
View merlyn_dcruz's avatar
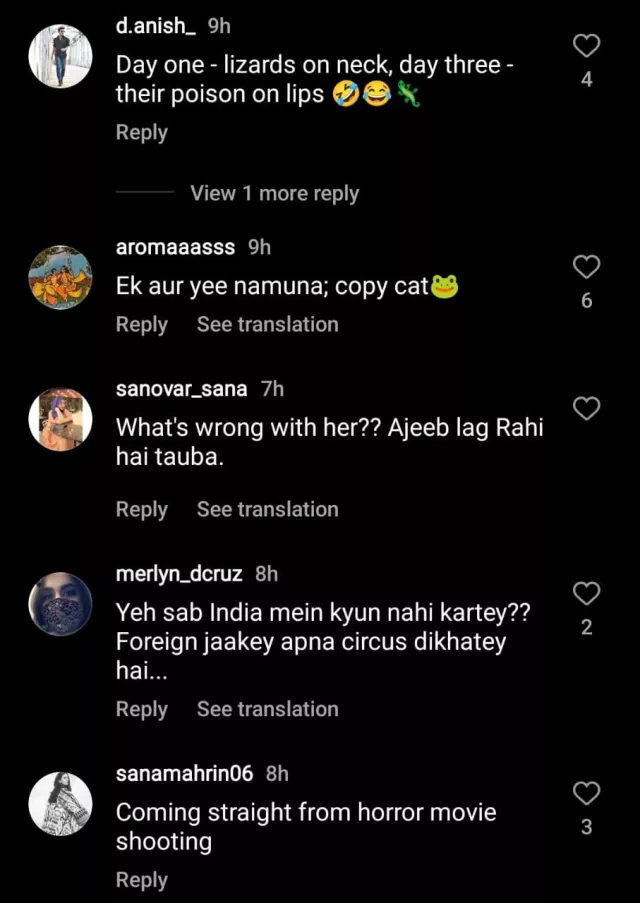pos(60,603)
